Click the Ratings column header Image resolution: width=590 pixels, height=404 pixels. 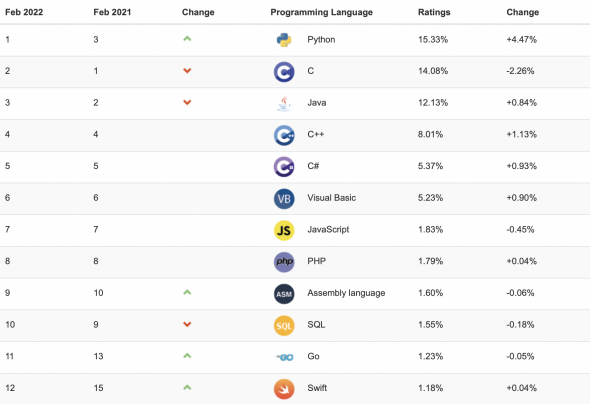coord(434,12)
